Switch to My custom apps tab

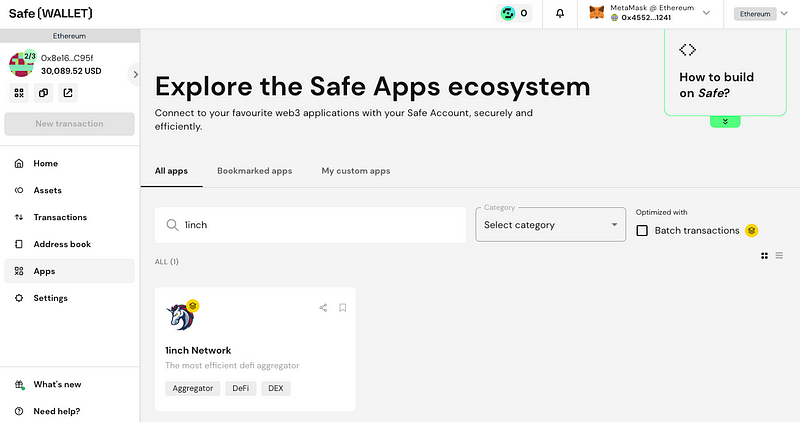coord(356,171)
